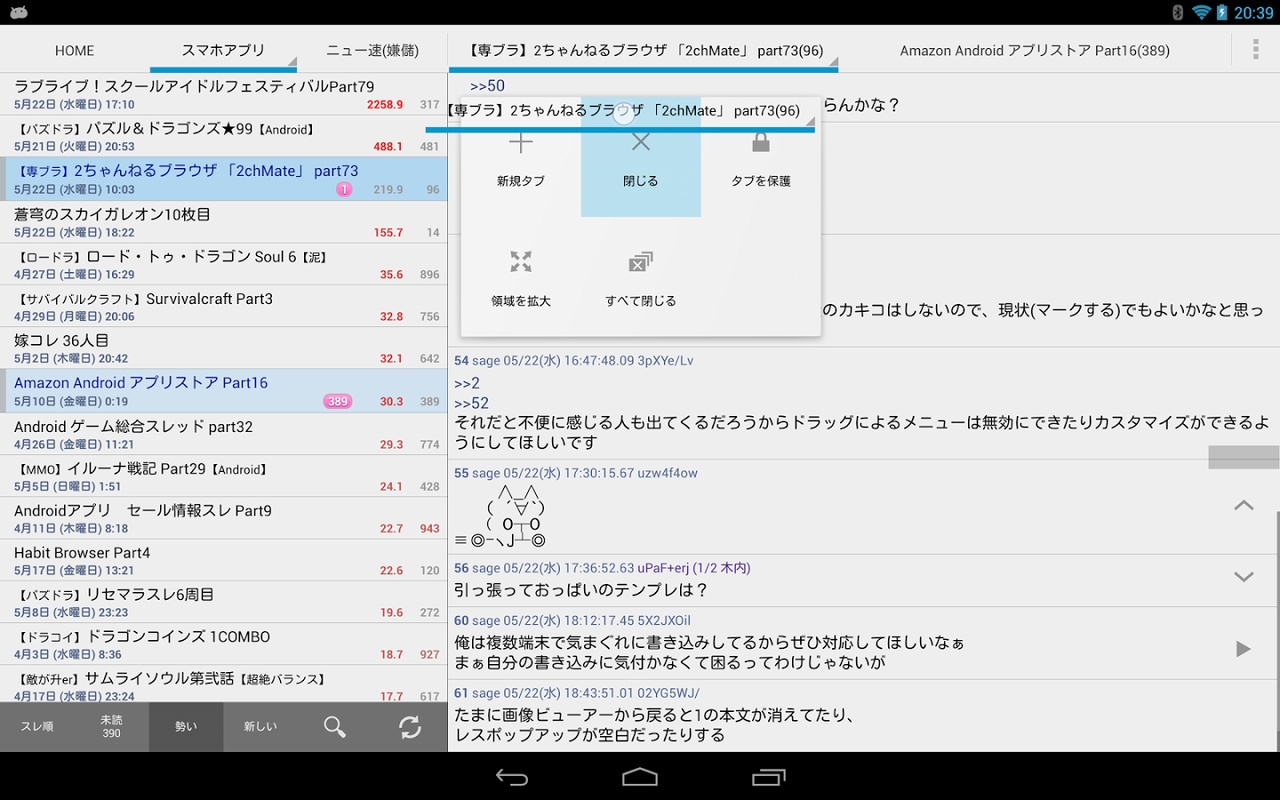Open the search magnifier in bottom toolbar

pyautogui.click(x=335, y=727)
